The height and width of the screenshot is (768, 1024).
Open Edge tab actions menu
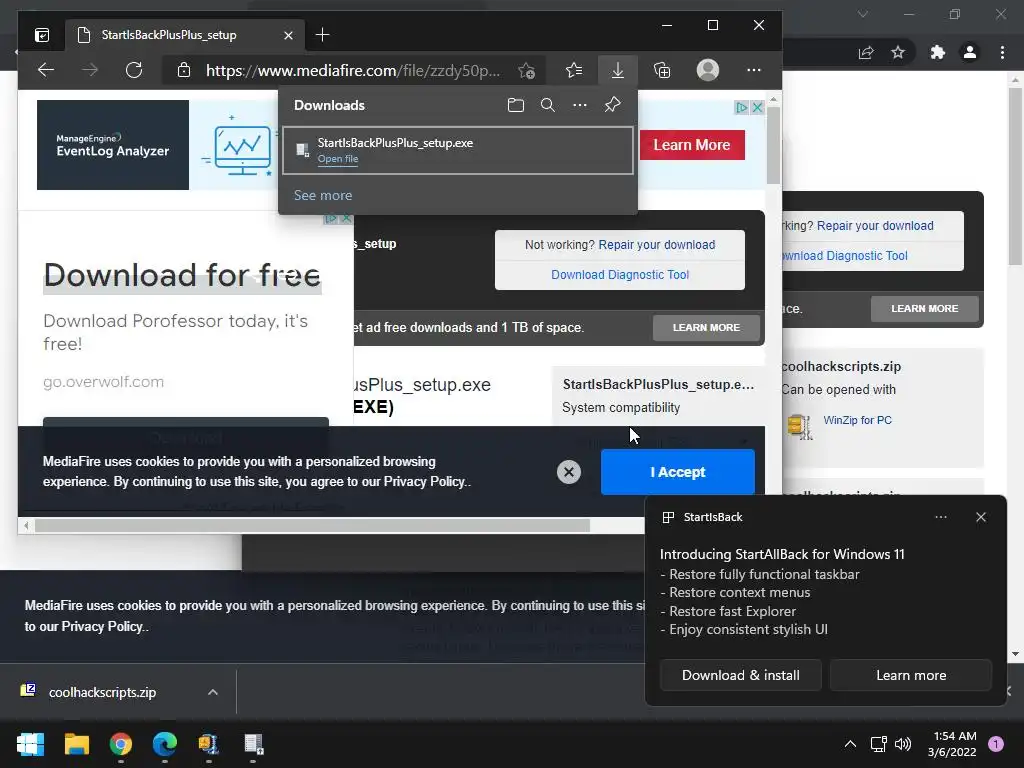tap(42, 35)
